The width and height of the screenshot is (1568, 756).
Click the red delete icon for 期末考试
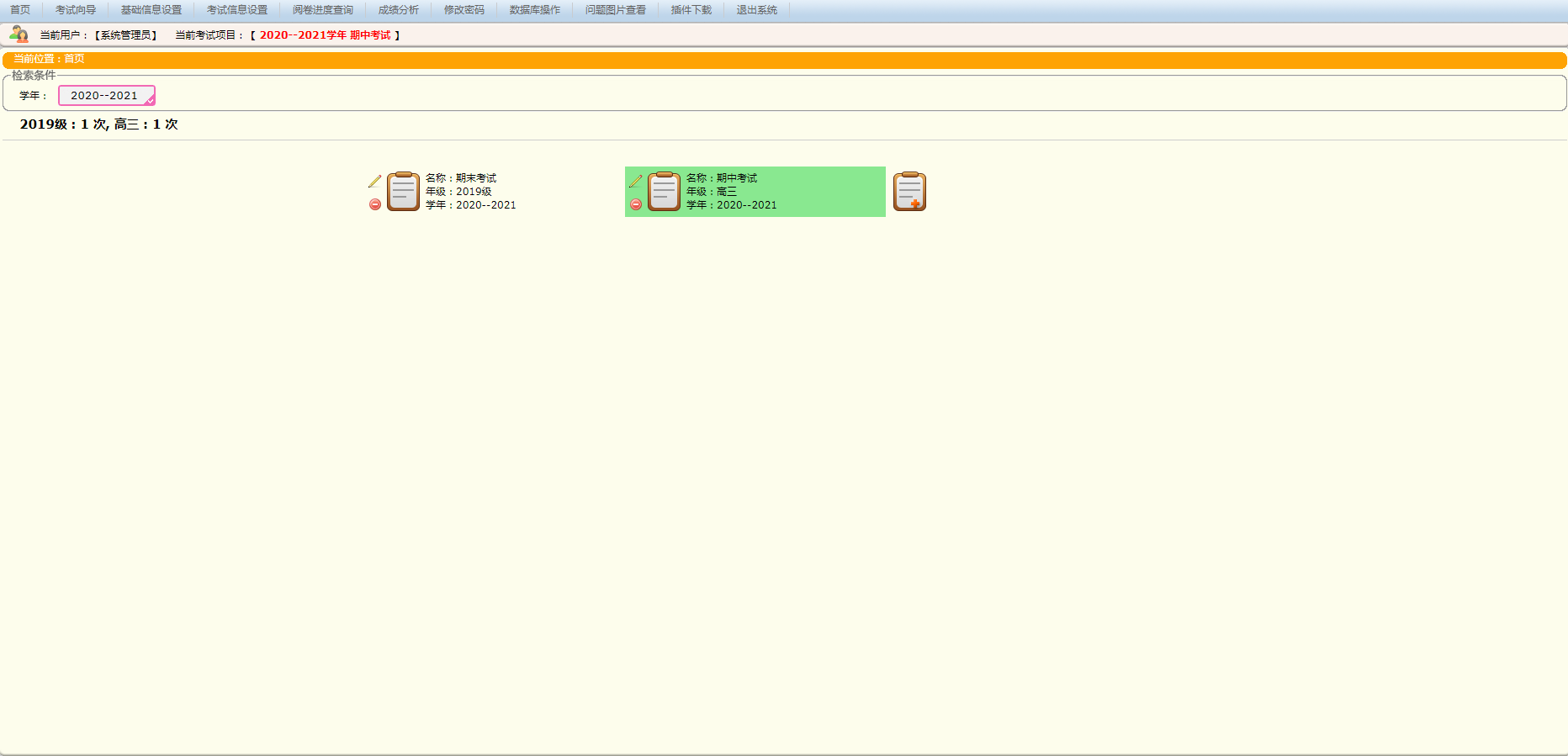[x=375, y=204]
